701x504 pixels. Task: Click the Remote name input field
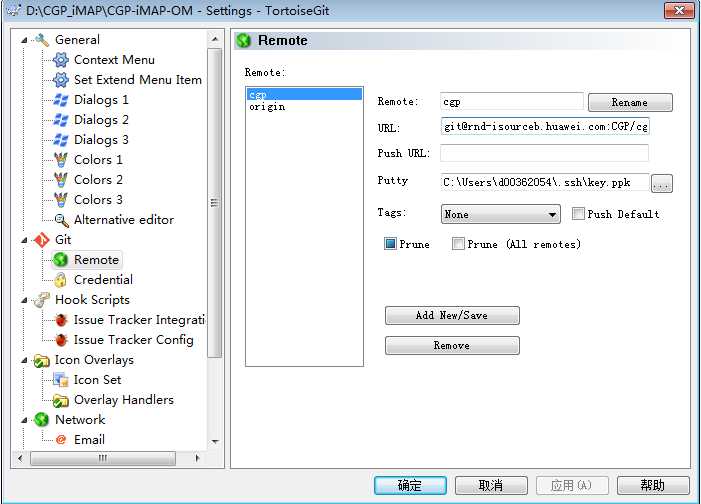[511, 102]
